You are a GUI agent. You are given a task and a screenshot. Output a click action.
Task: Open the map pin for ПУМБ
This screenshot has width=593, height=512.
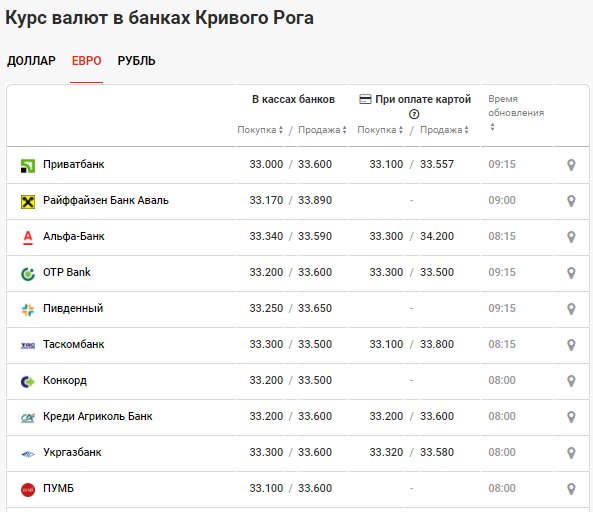(571, 489)
